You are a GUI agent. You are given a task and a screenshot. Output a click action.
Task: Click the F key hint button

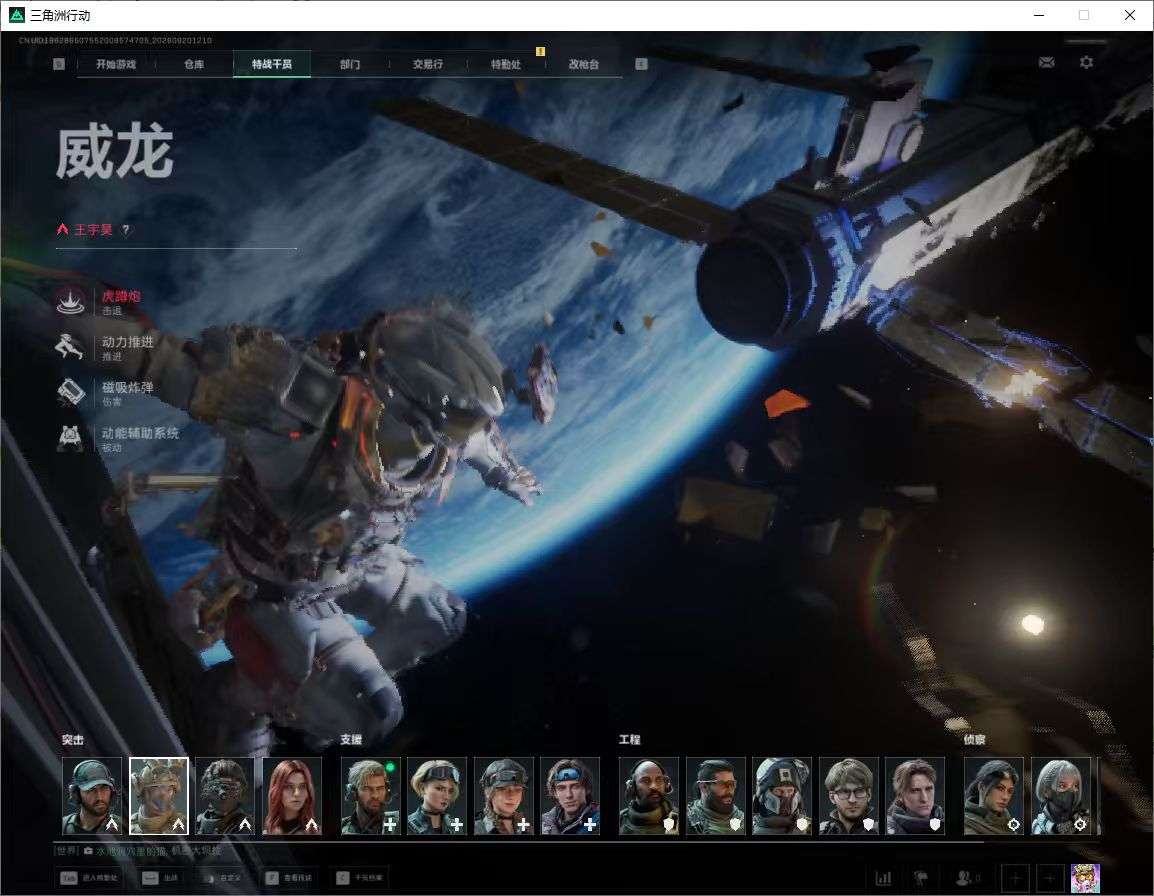point(290,878)
